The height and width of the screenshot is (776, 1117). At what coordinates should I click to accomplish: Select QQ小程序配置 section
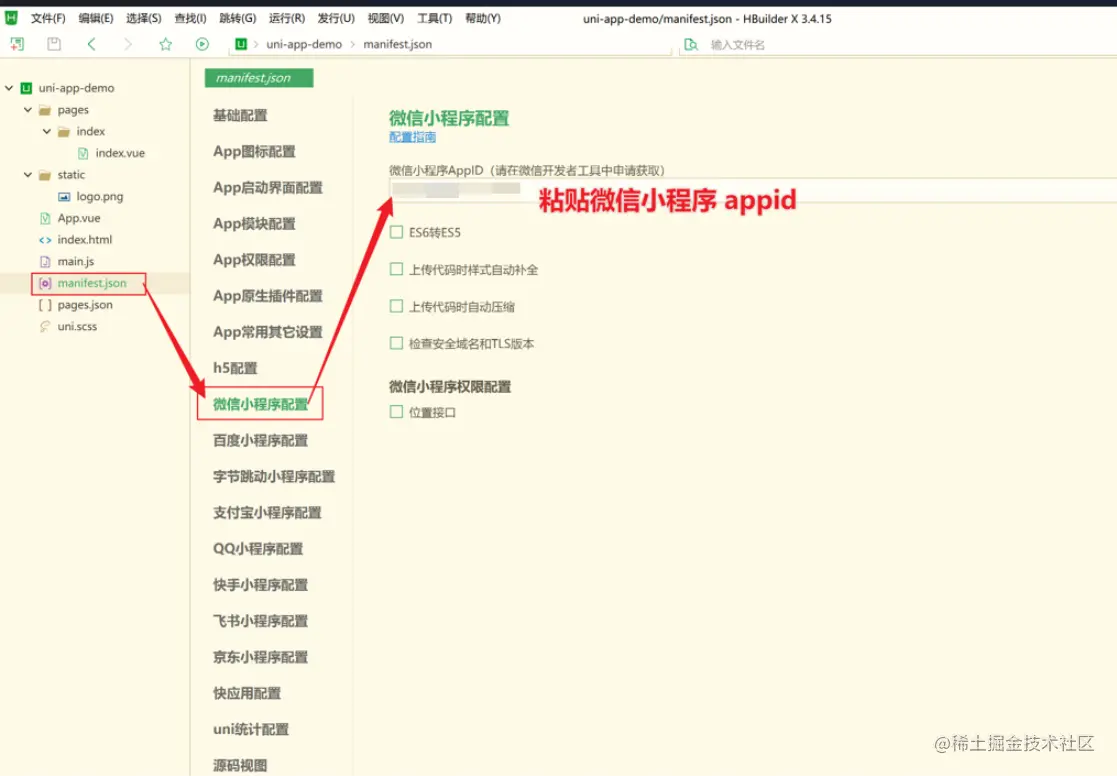pyautogui.click(x=258, y=549)
